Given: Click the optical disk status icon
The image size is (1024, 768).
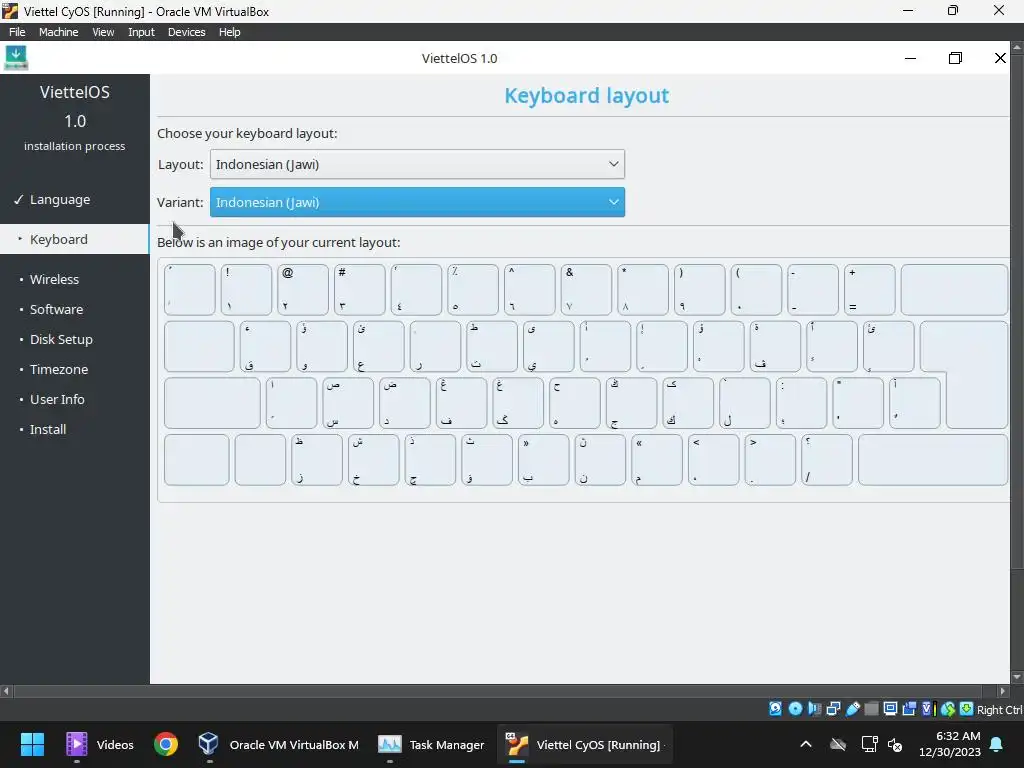Looking at the screenshot, I should (x=795, y=709).
